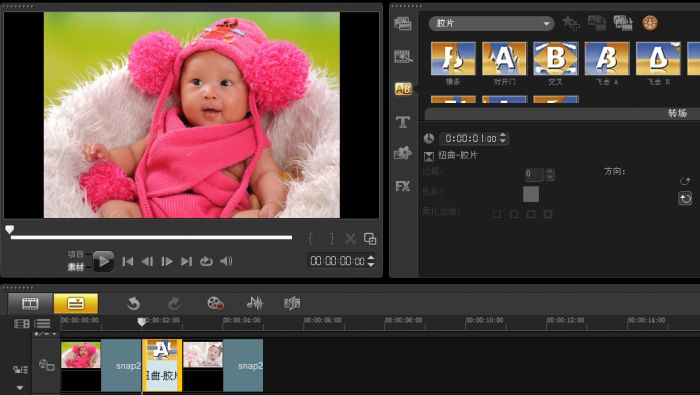Jump to the start (Home)
Screen dimensions: 700x395
128,262
